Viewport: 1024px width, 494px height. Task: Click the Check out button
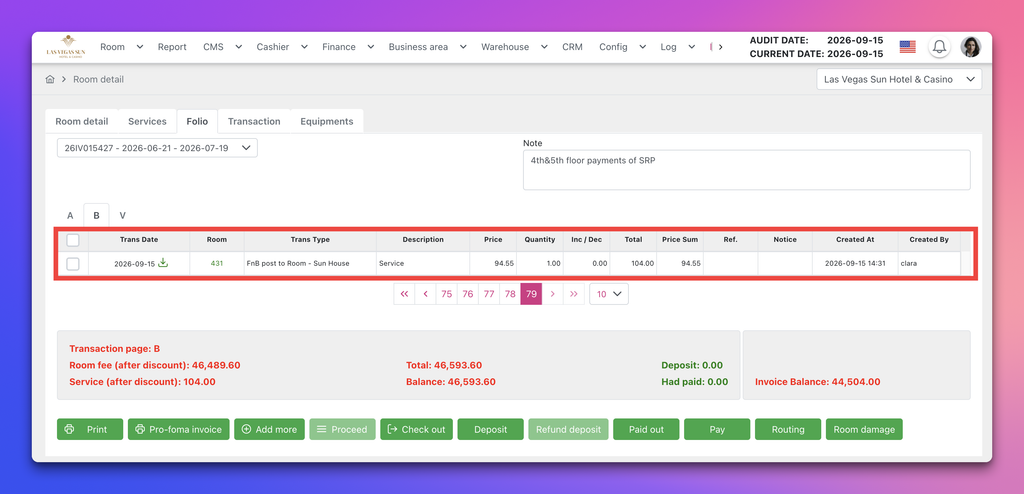416,429
